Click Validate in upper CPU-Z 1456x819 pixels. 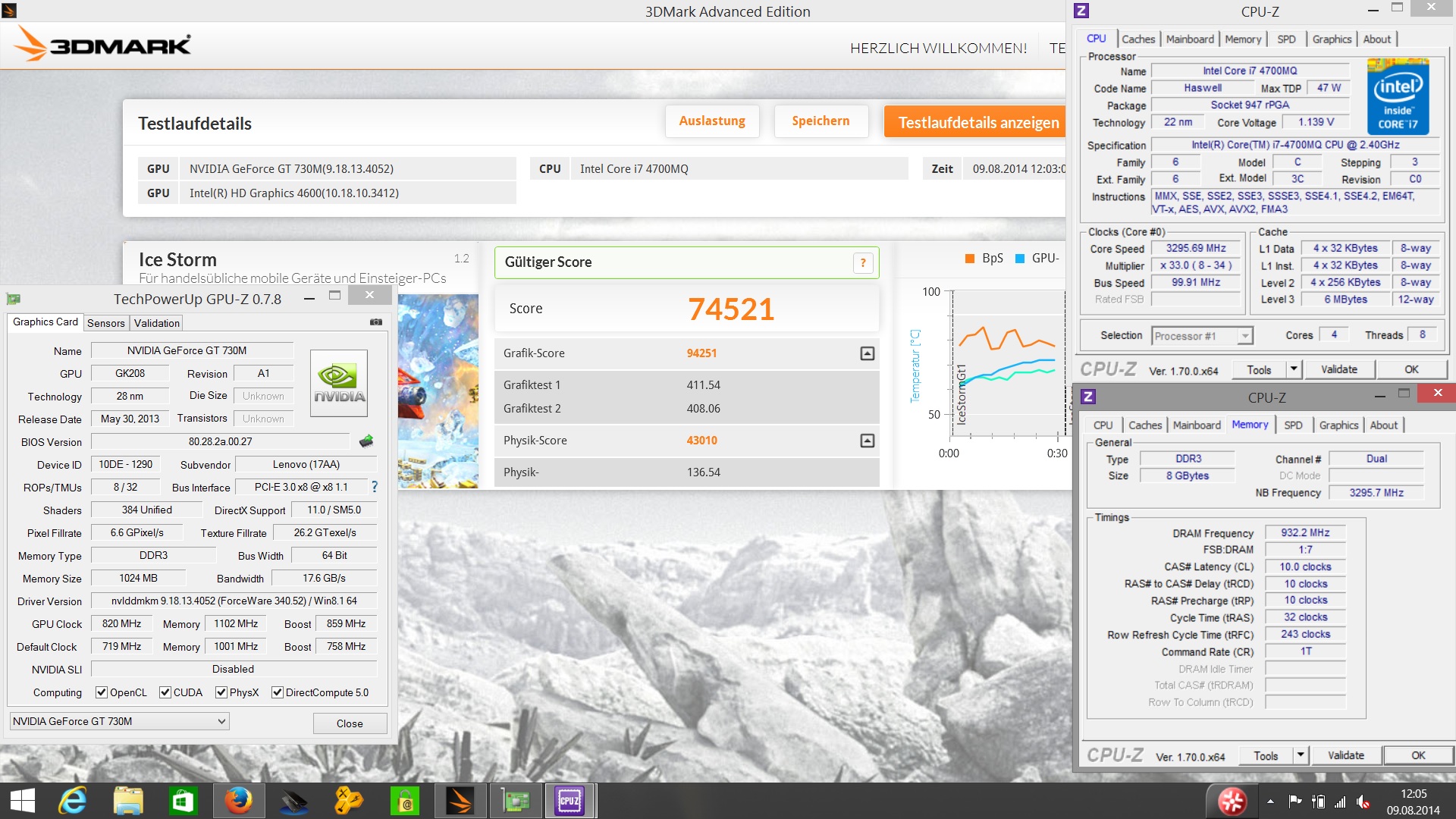pyautogui.click(x=1338, y=369)
